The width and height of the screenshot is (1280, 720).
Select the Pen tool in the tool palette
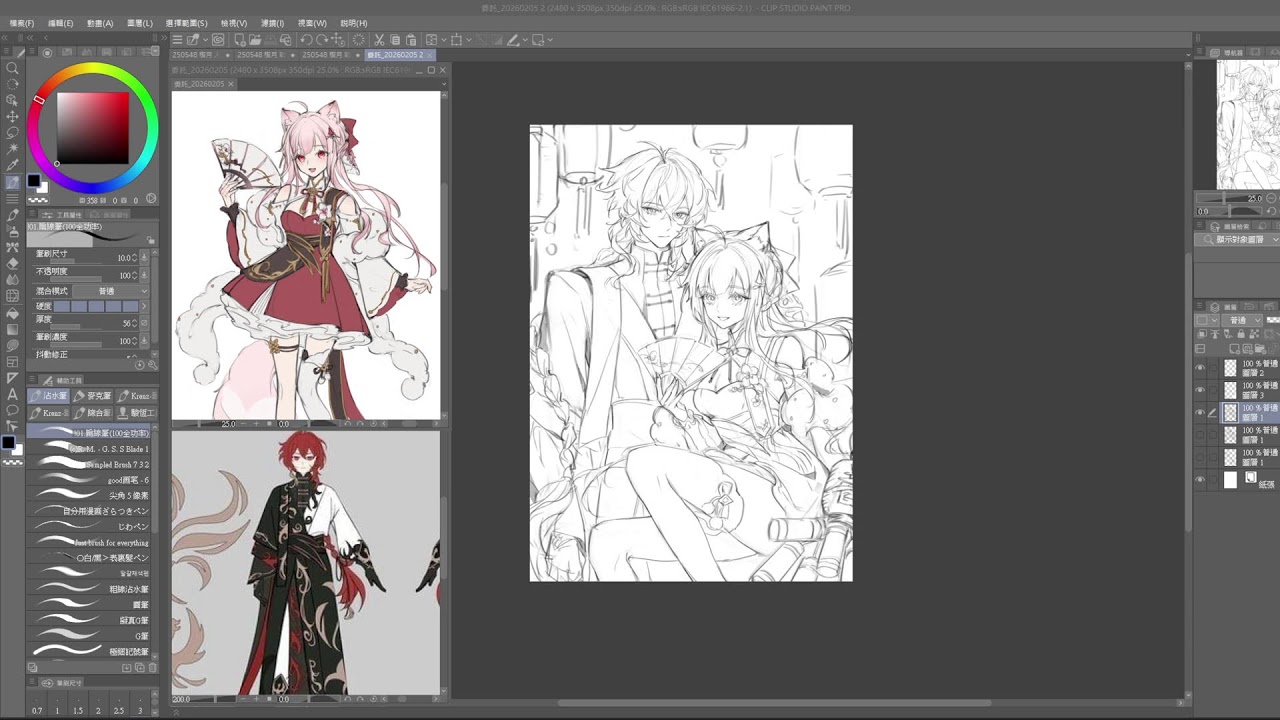coord(12,182)
